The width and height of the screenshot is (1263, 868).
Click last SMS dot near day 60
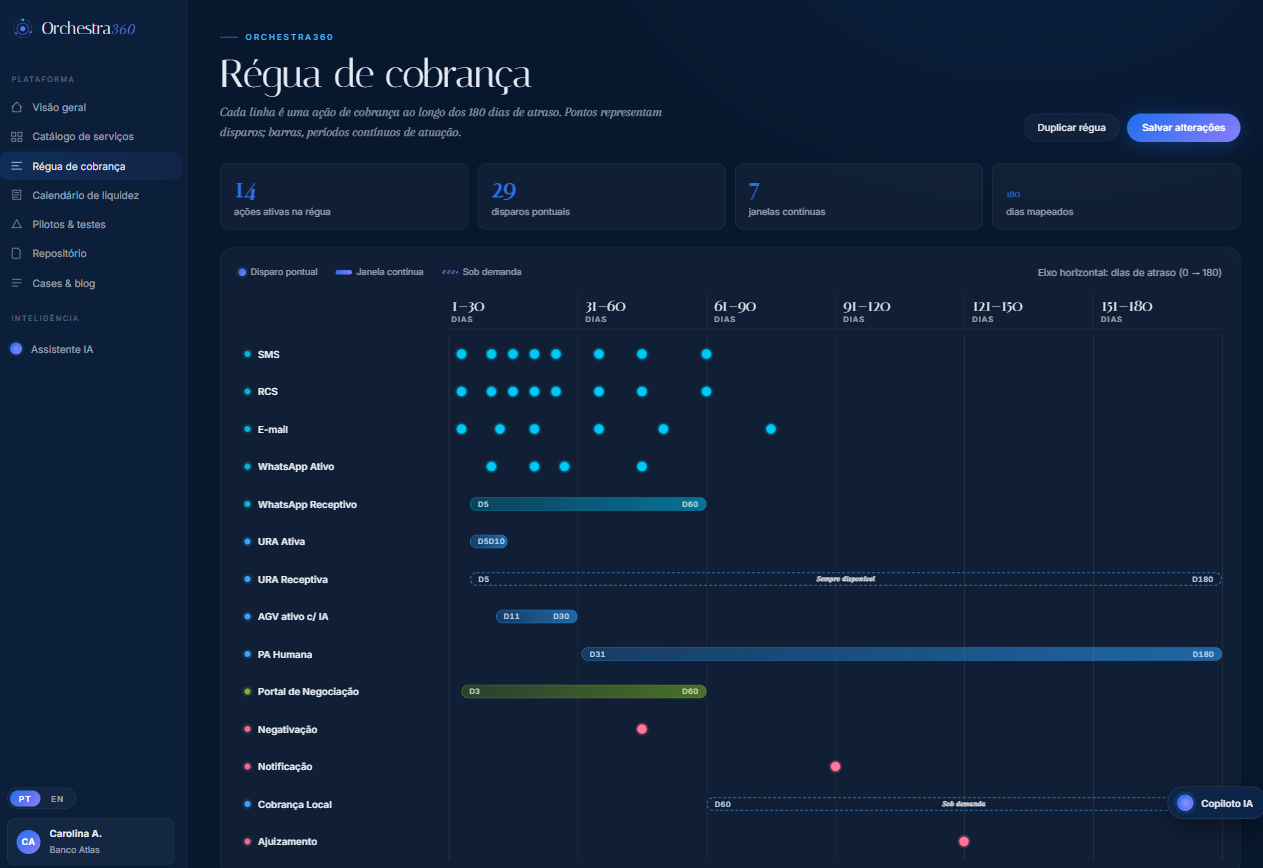[x=706, y=354]
